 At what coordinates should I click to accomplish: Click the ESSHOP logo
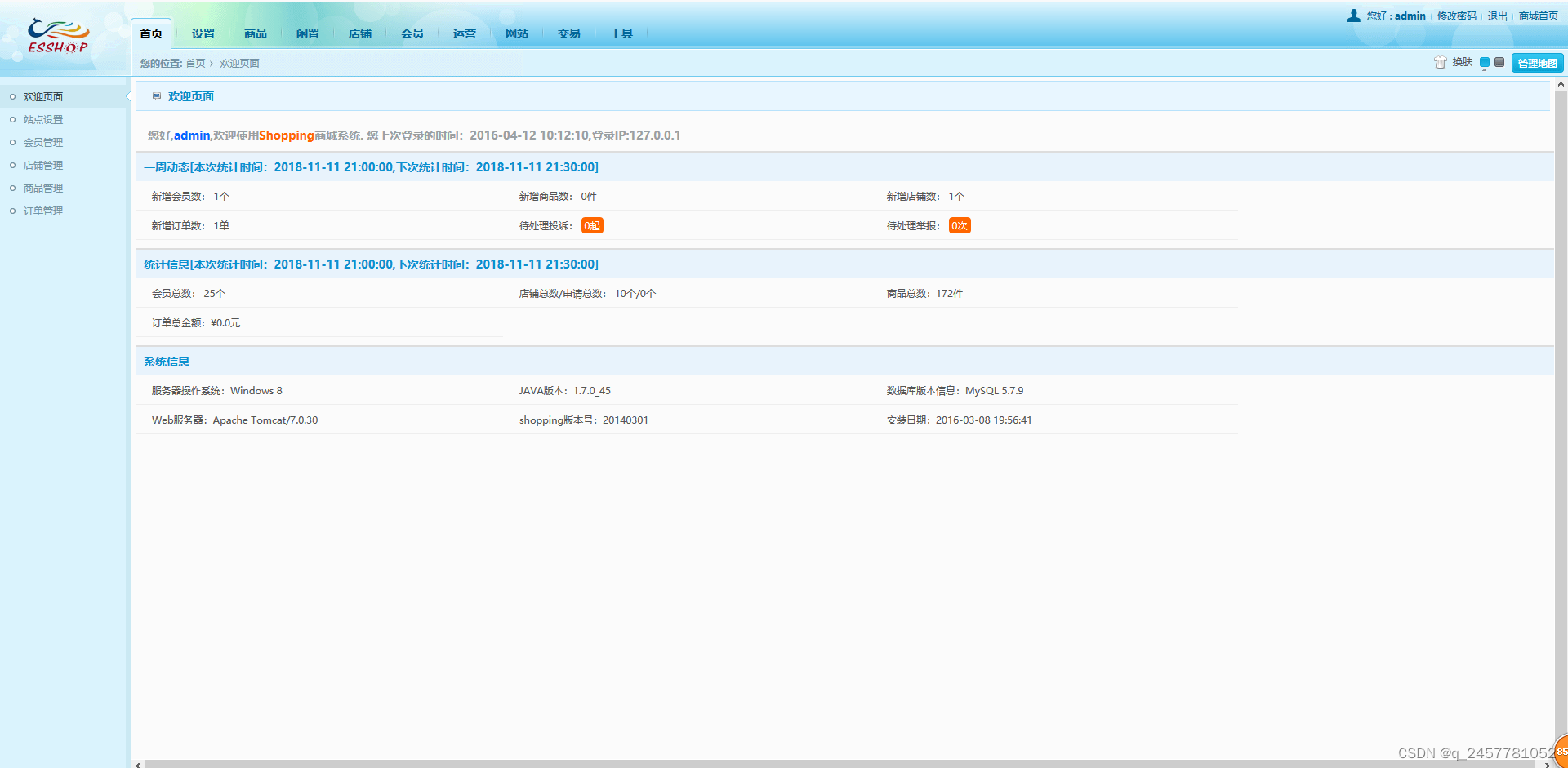pos(57,36)
